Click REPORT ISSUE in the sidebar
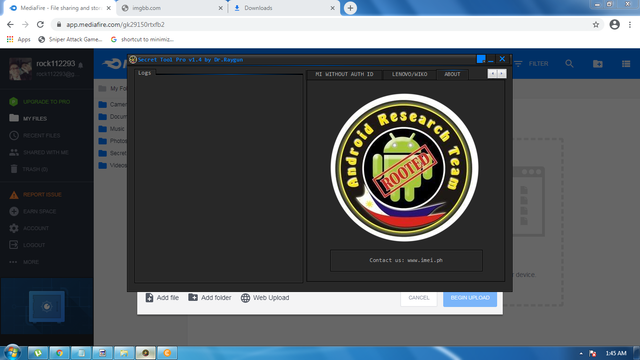 [x=36, y=194]
